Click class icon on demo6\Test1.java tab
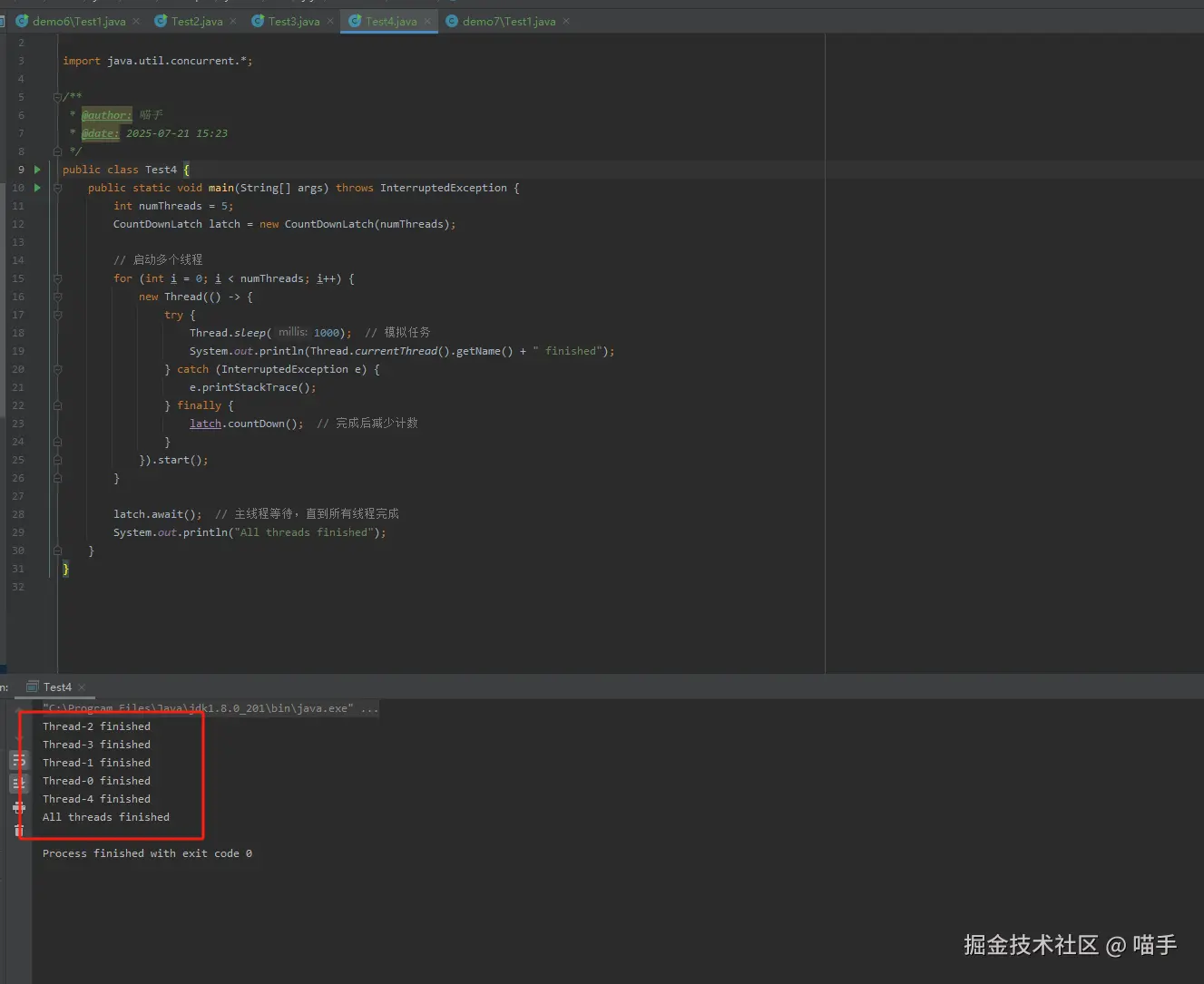The height and width of the screenshot is (984, 1204). pyautogui.click(x=23, y=21)
